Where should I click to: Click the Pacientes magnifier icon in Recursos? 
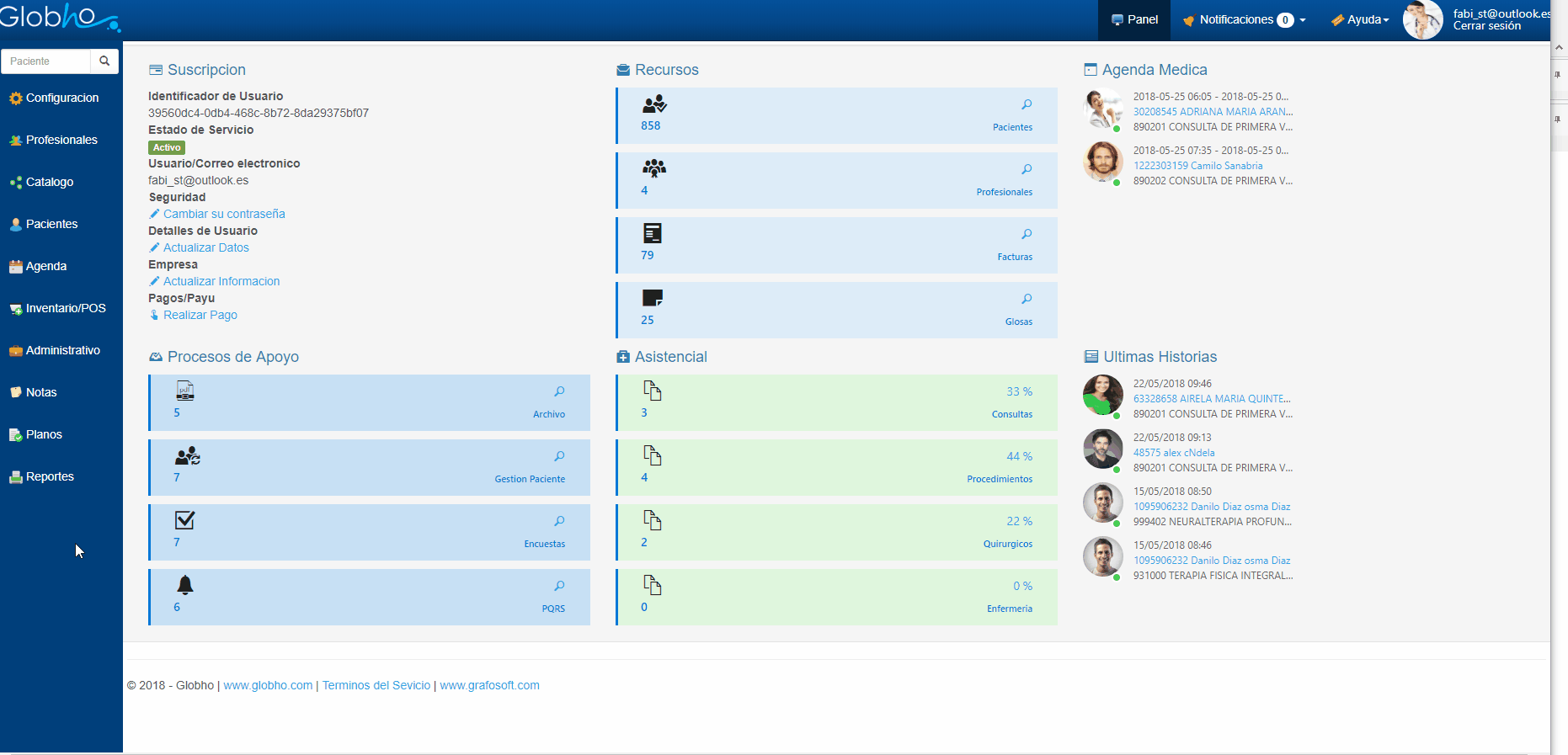pos(1027,104)
